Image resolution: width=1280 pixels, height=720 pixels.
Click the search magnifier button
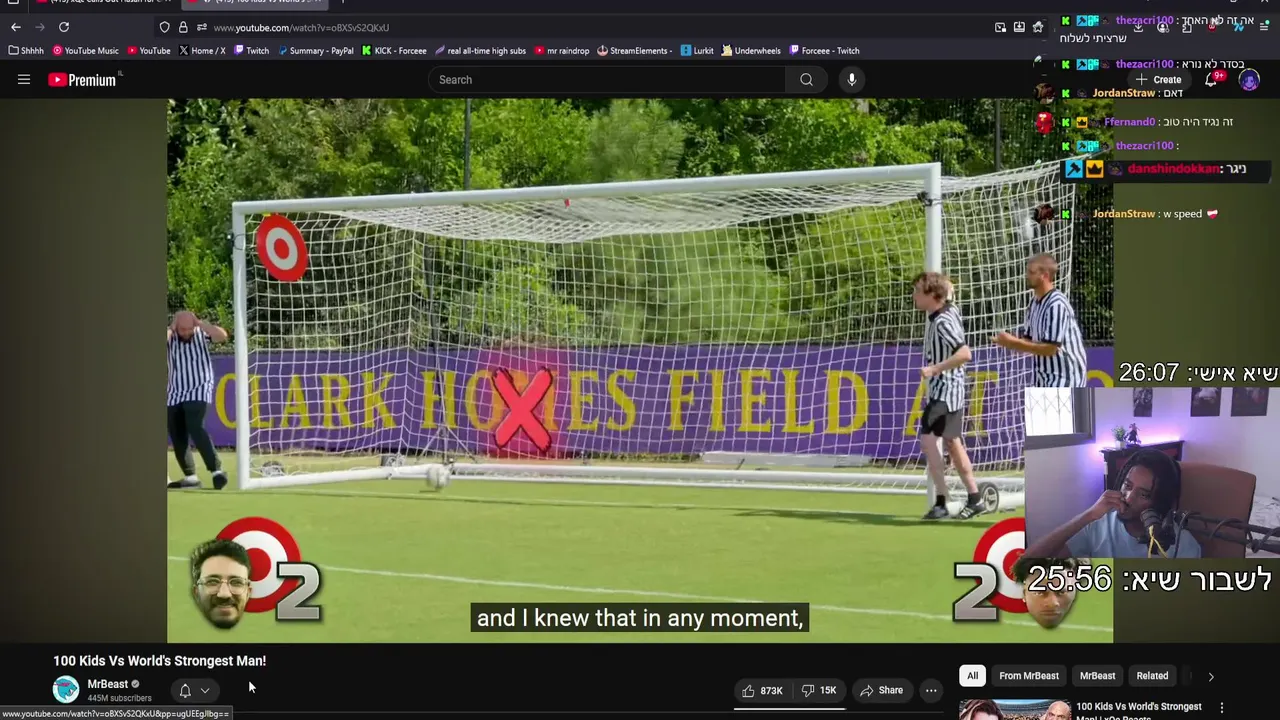pos(806,80)
